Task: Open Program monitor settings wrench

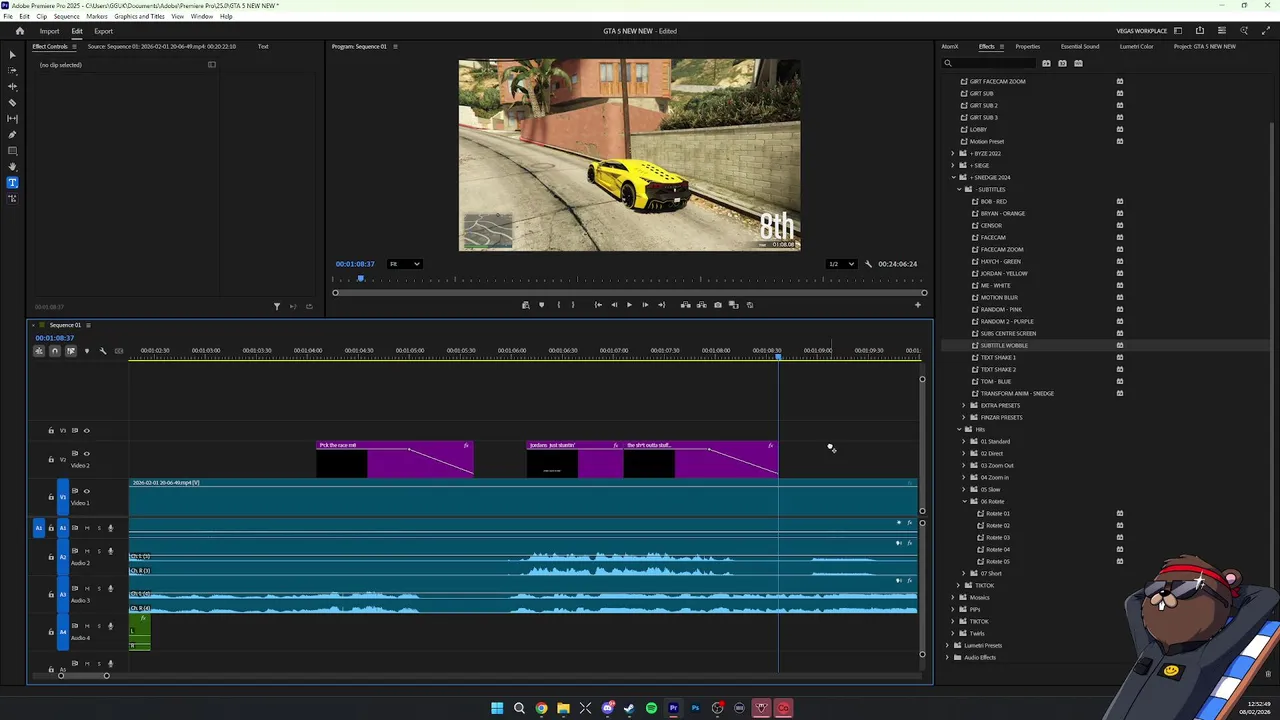Action: point(868,264)
